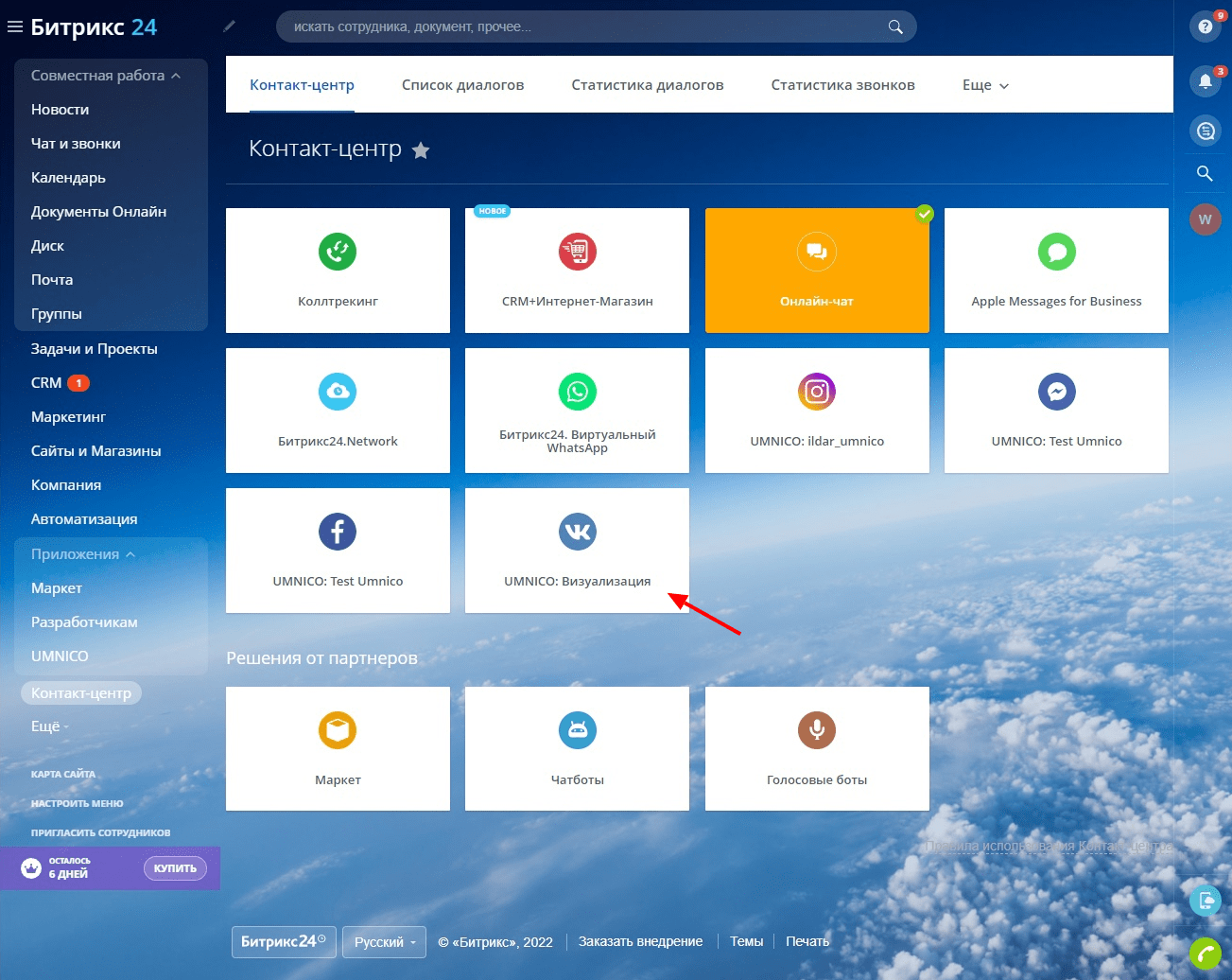Click the Купить button
The height and width of the screenshot is (980, 1232).
(175, 868)
